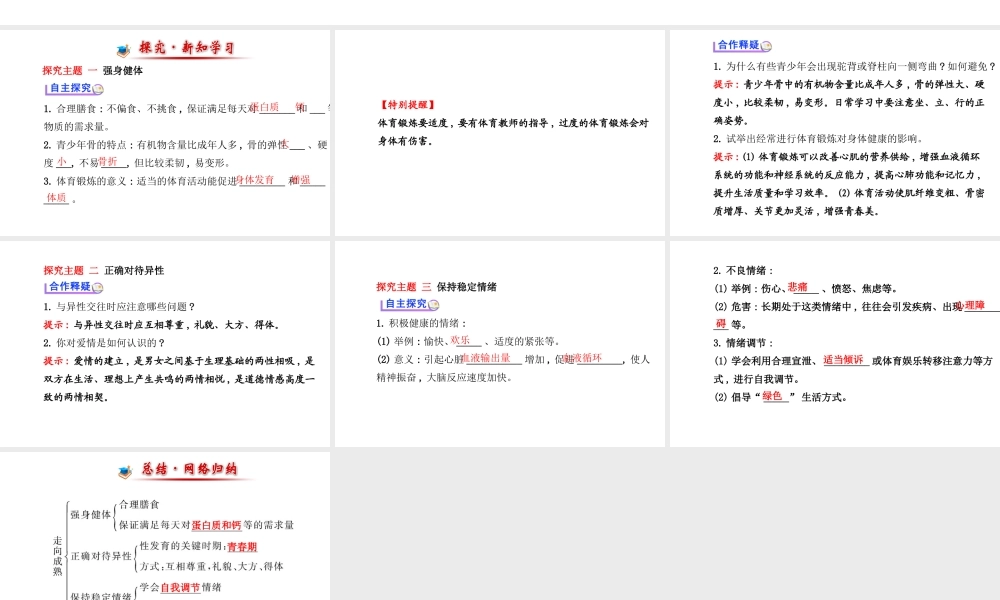
Task: Open the 不良情绪 slide thumbnail
Action: [835, 344]
